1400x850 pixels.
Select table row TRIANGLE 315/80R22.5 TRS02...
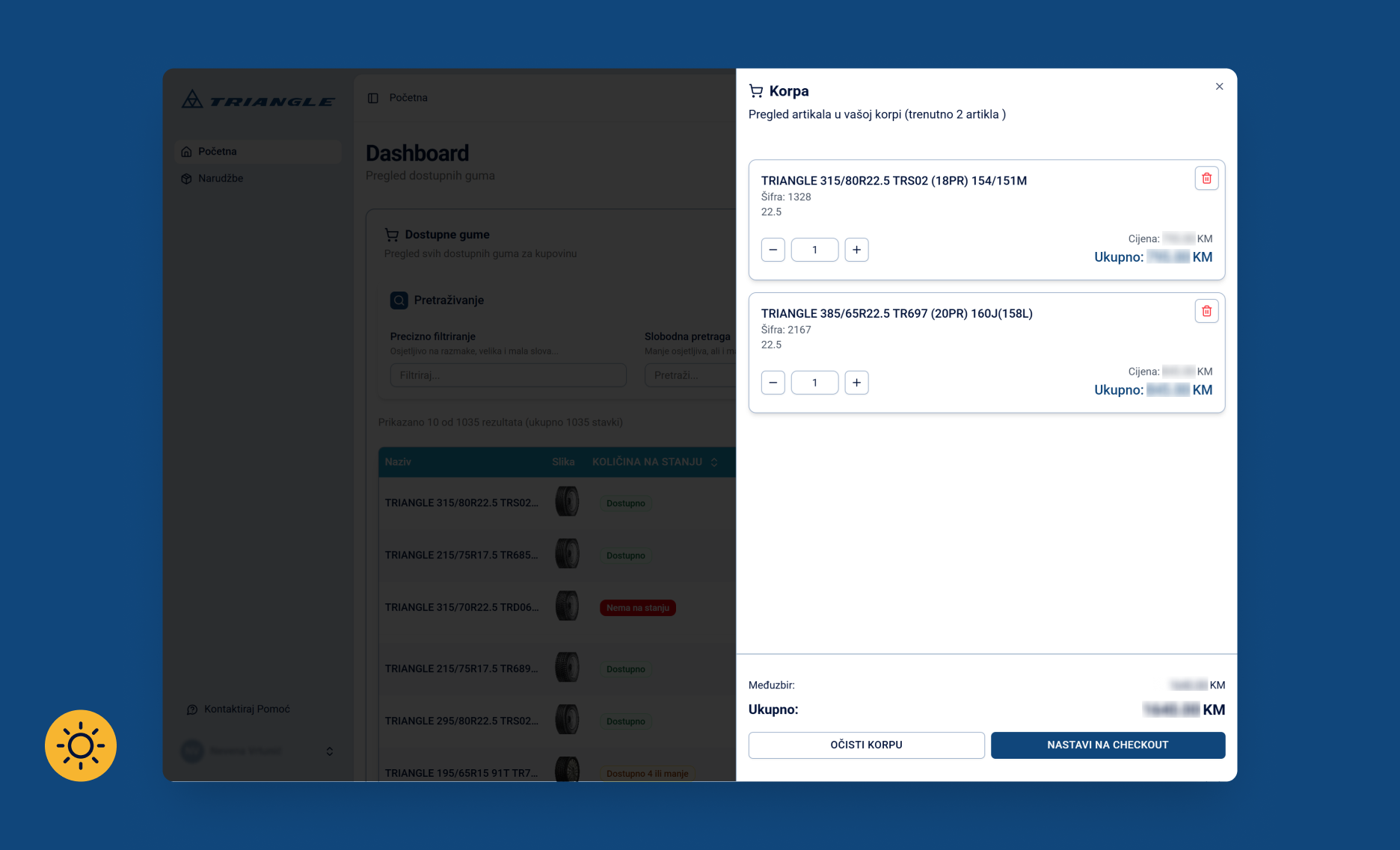click(x=557, y=503)
